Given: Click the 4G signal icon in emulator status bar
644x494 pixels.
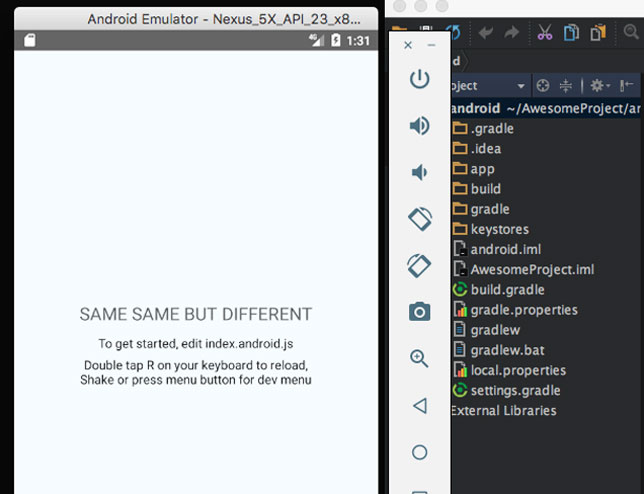Looking at the screenshot, I should pyautogui.click(x=316, y=40).
